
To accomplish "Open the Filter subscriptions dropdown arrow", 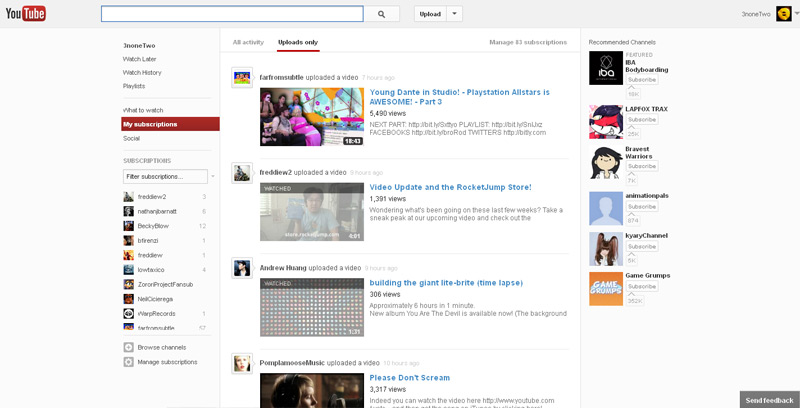I will (x=213, y=176).
